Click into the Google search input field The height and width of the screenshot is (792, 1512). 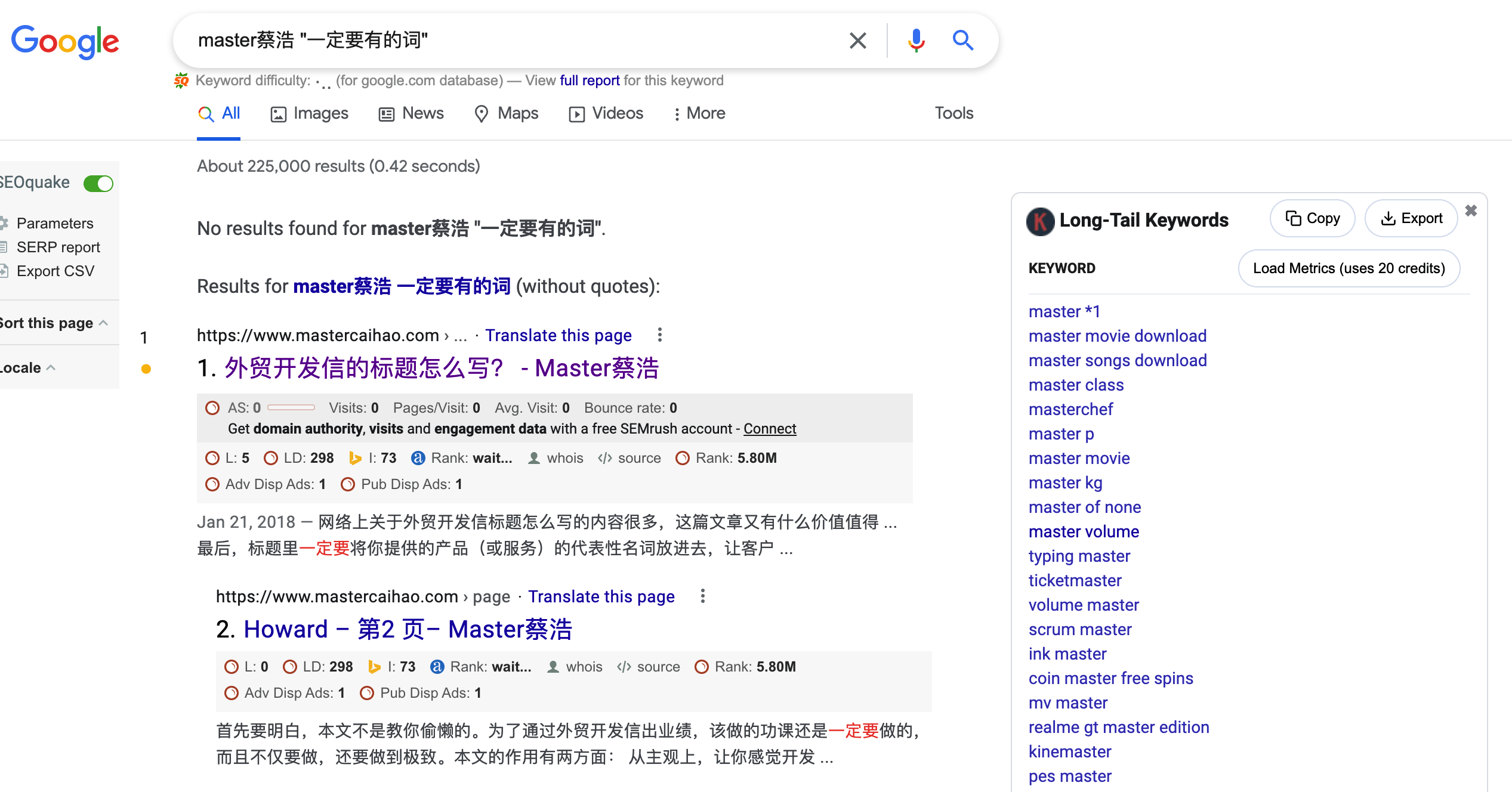click(x=513, y=41)
